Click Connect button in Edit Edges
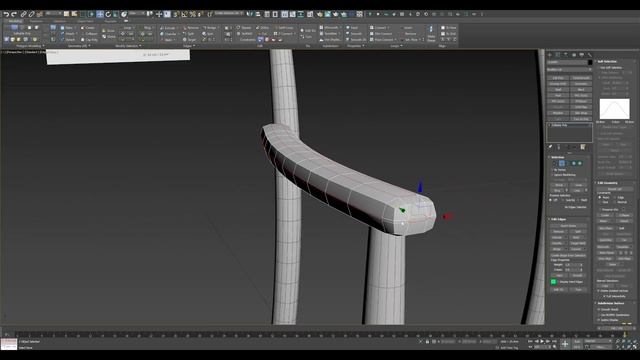The image size is (640, 360). pyautogui.click(x=578, y=249)
